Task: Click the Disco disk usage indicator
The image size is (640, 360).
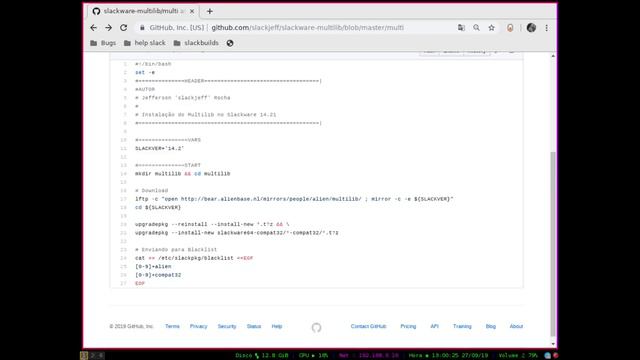Action: click(262, 356)
